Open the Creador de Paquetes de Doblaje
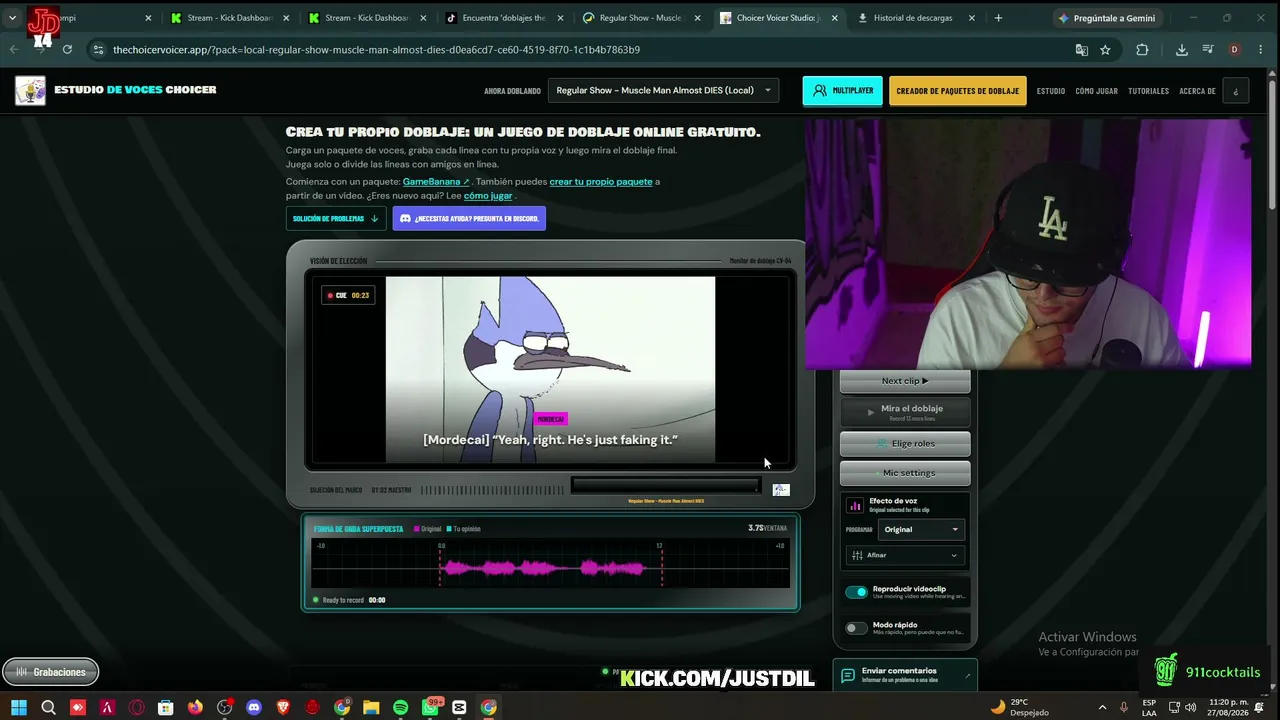 (x=957, y=90)
